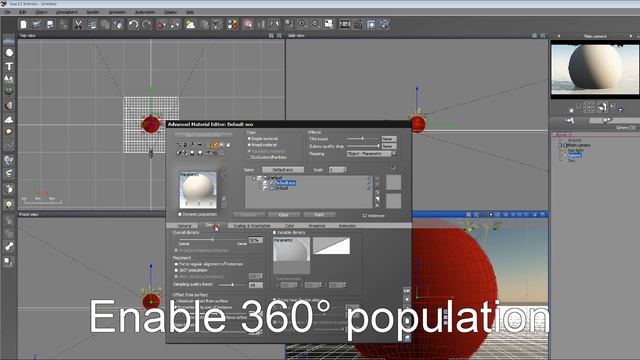Click the Open file icon in toolbar
This screenshot has height=360, width=640.
click(x=37, y=24)
